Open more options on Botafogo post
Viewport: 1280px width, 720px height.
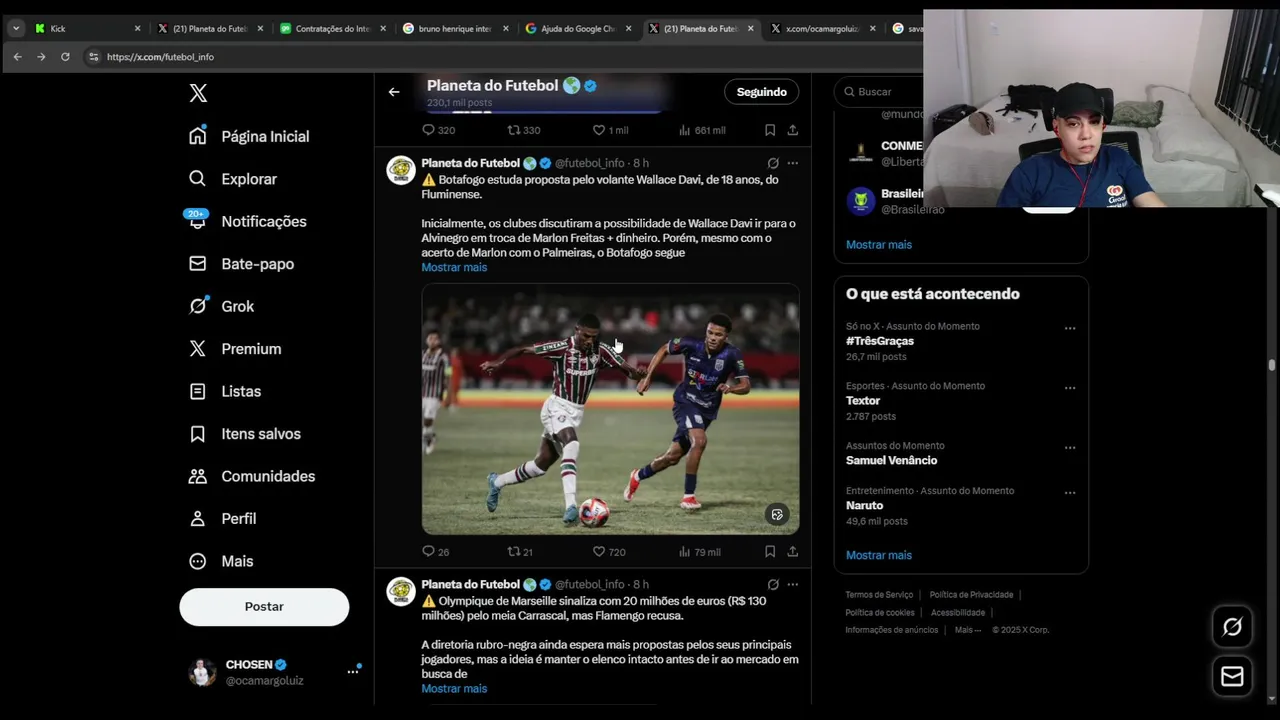click(792, 163)
